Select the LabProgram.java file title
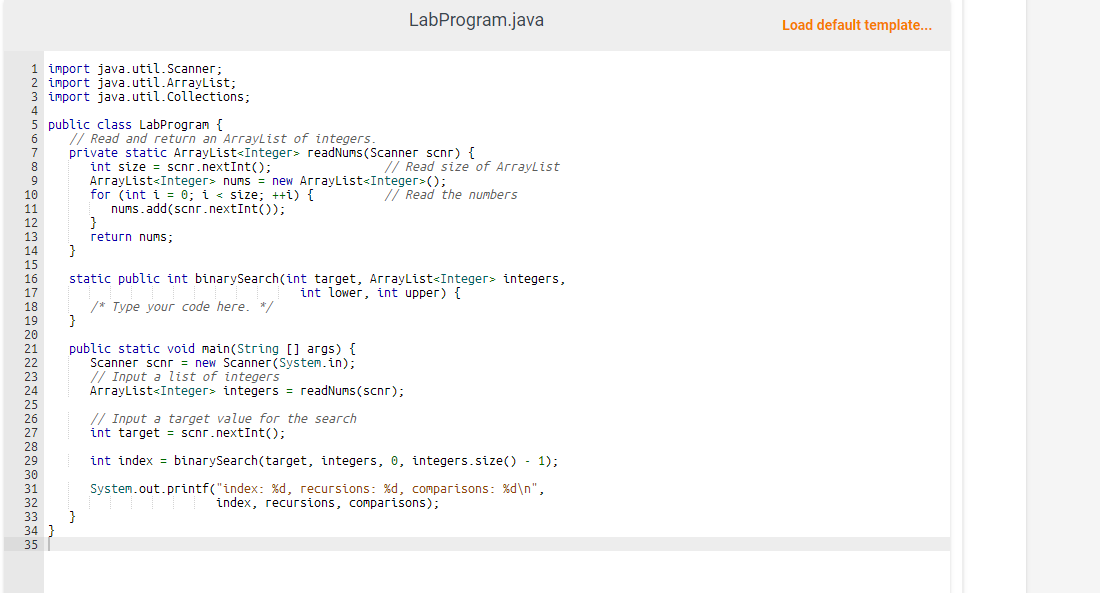1100x593 pixels. (x=476, y=19)
